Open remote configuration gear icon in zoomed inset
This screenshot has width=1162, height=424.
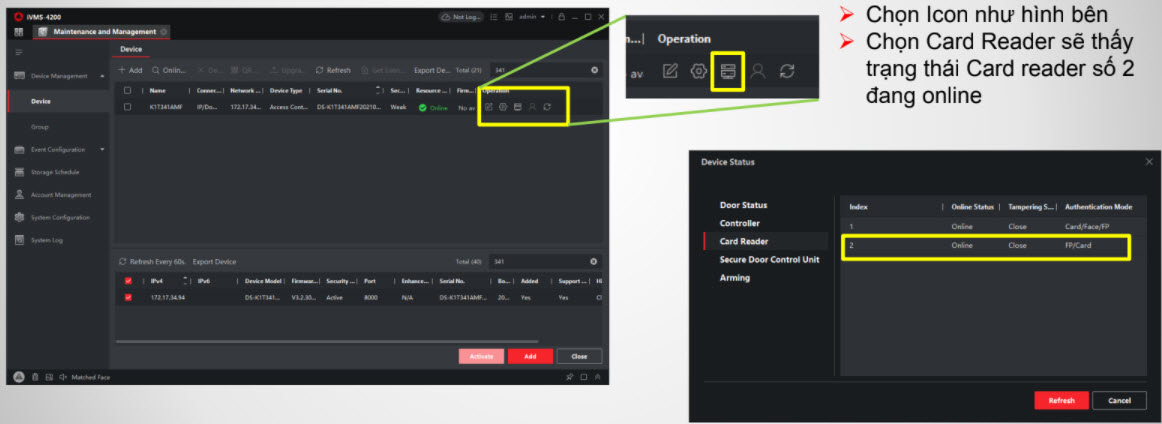[x=699, y=72]
